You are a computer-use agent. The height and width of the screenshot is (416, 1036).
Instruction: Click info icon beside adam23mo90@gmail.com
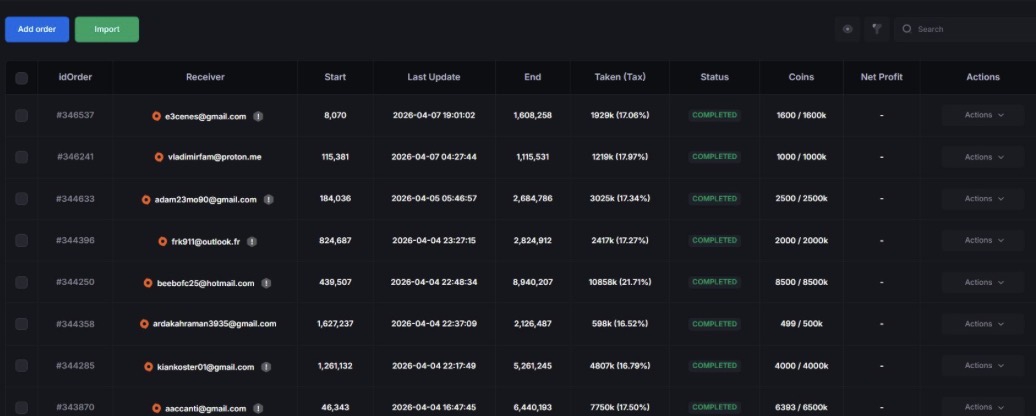[268, 199]
